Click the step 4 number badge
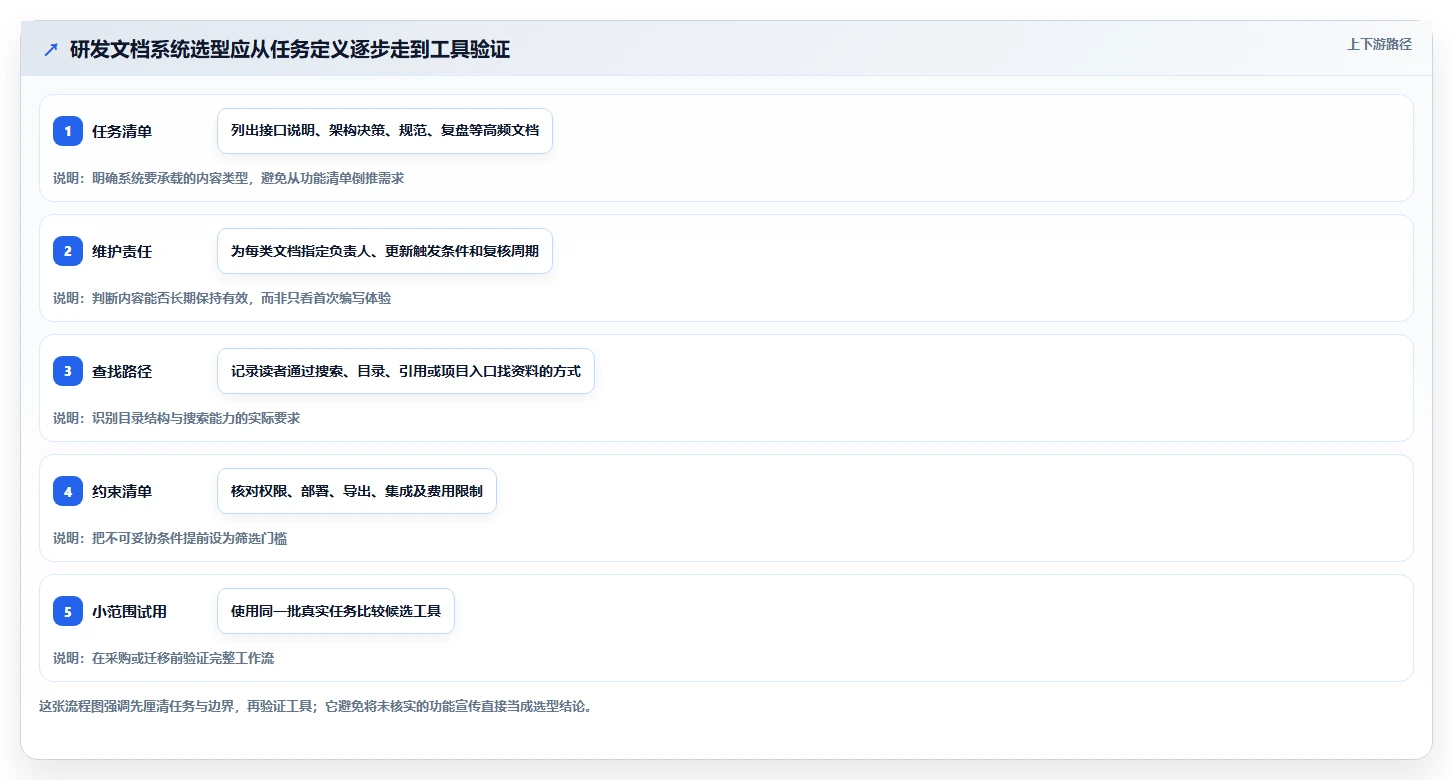 [68, 491]
